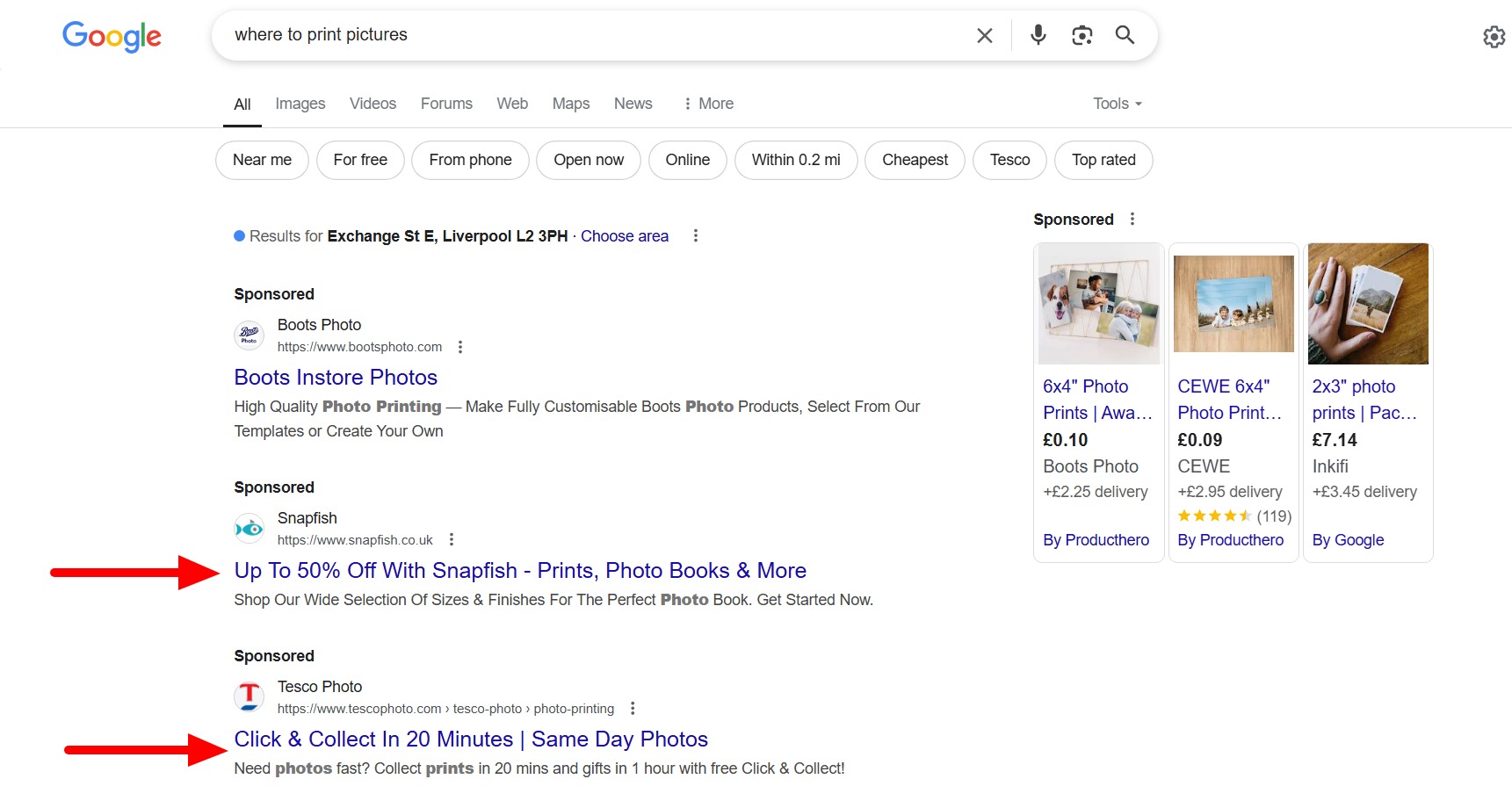Open the 2x3" photo prints title
1512x808 pixels.
pos(1364,400)
